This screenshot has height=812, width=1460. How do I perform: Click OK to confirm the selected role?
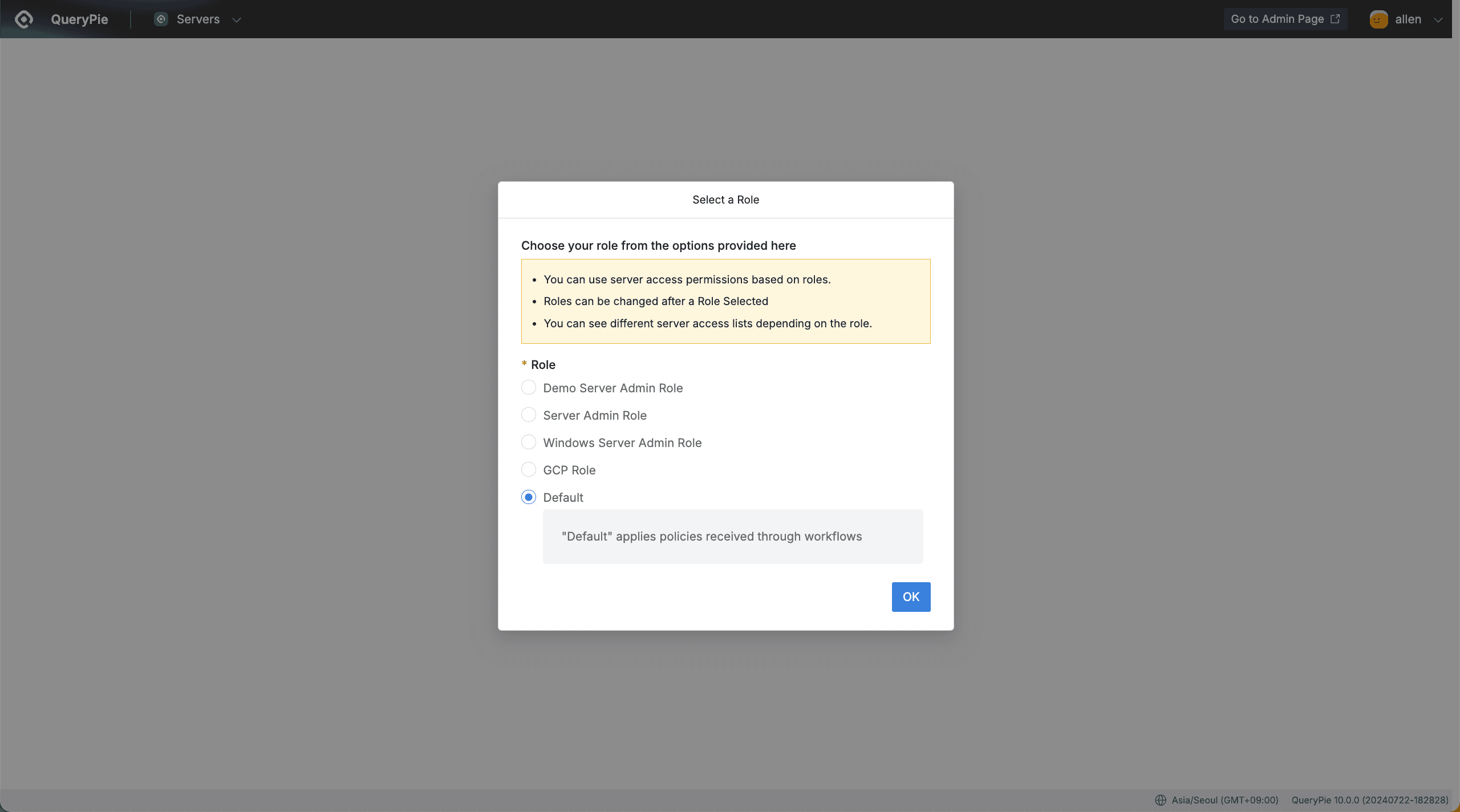click(x=910, y=596)
